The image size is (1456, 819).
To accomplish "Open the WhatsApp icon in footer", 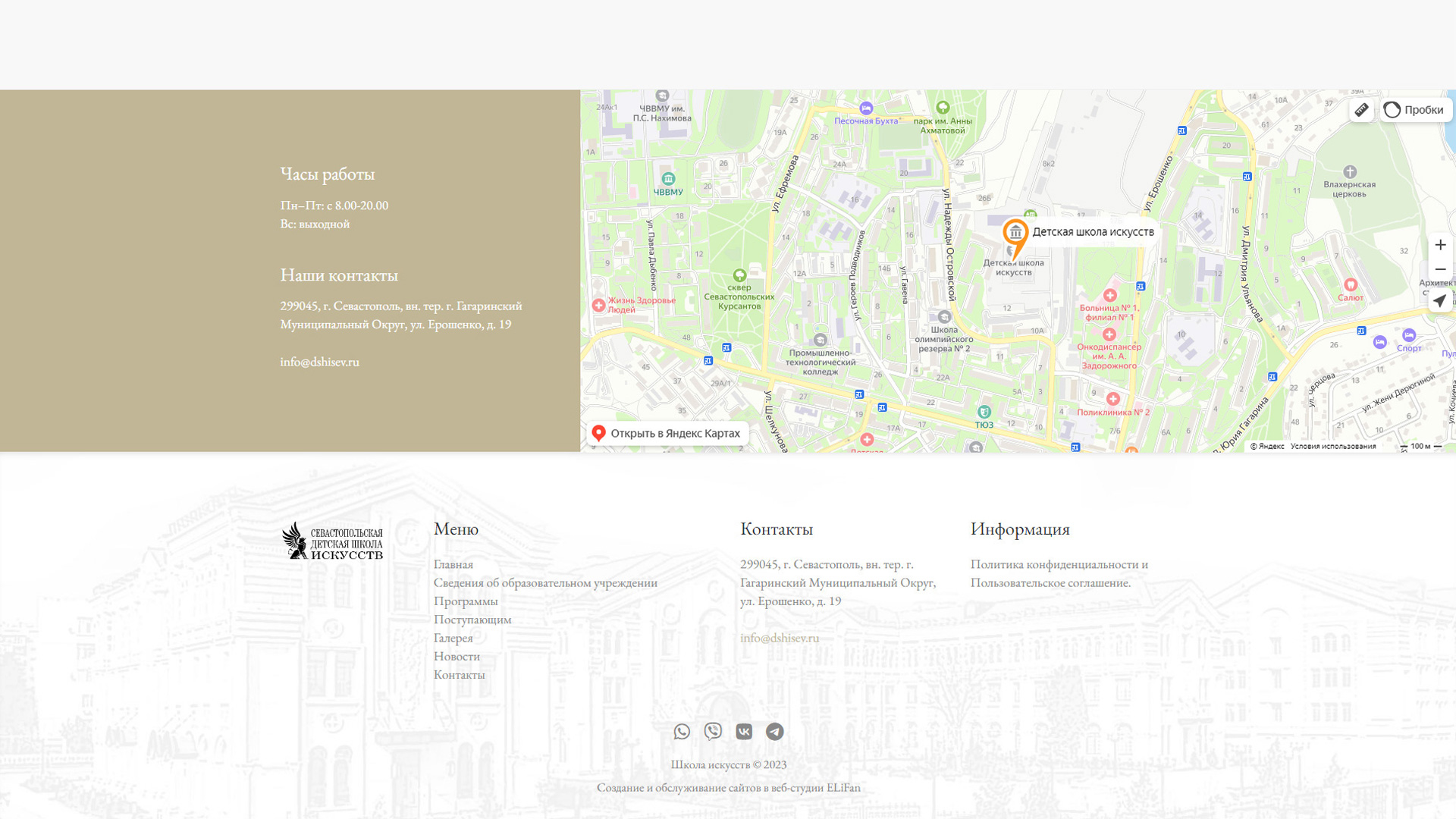I will (682, 731).
